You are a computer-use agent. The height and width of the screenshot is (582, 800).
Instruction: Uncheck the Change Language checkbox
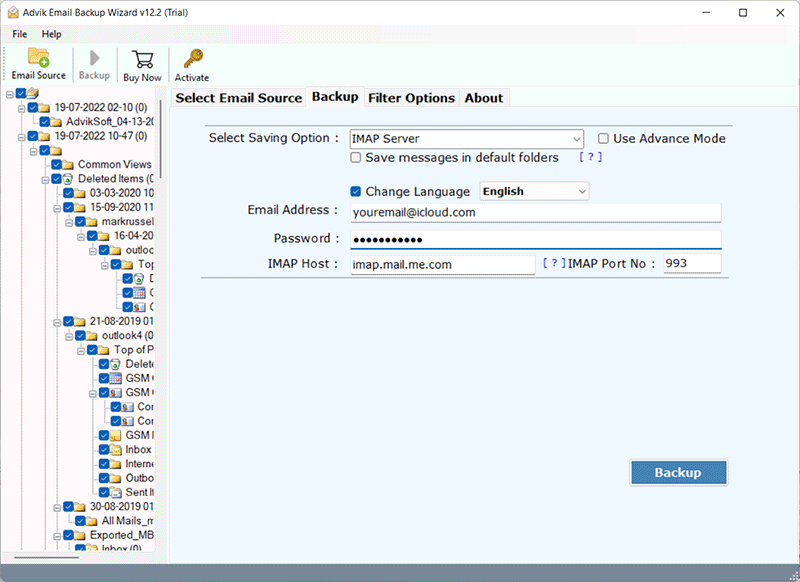tap(356, 191)
